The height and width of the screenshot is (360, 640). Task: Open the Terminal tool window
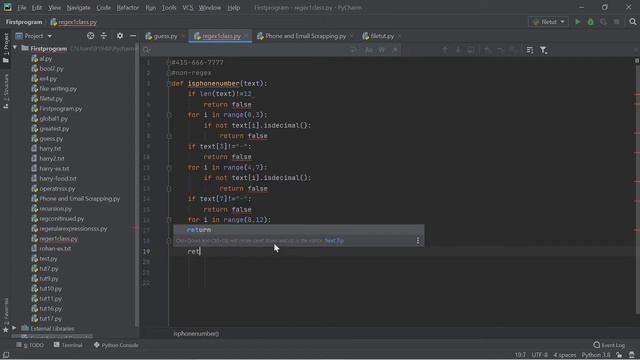point(68,345)
